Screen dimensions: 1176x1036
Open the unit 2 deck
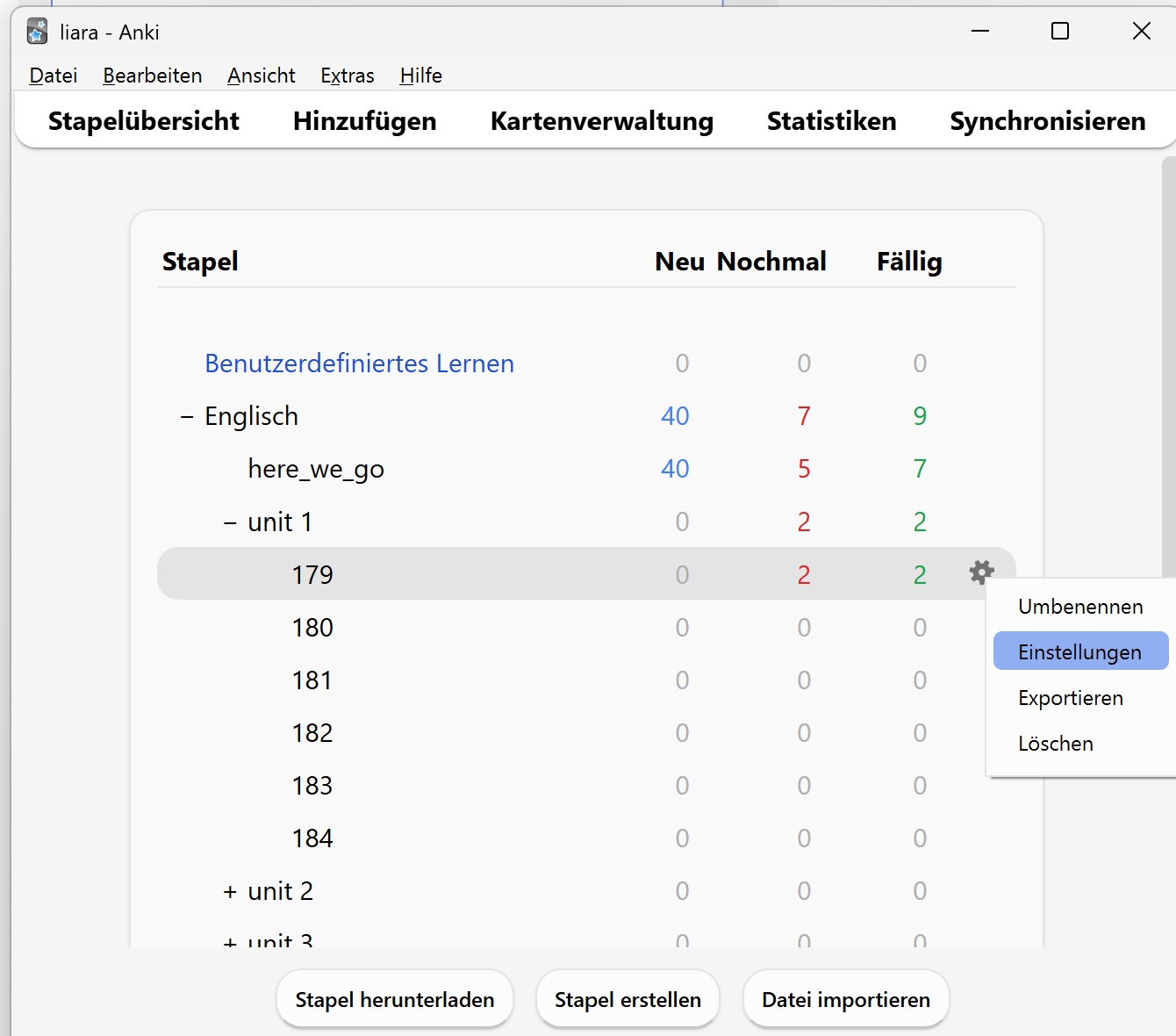[x=281, y=891]
